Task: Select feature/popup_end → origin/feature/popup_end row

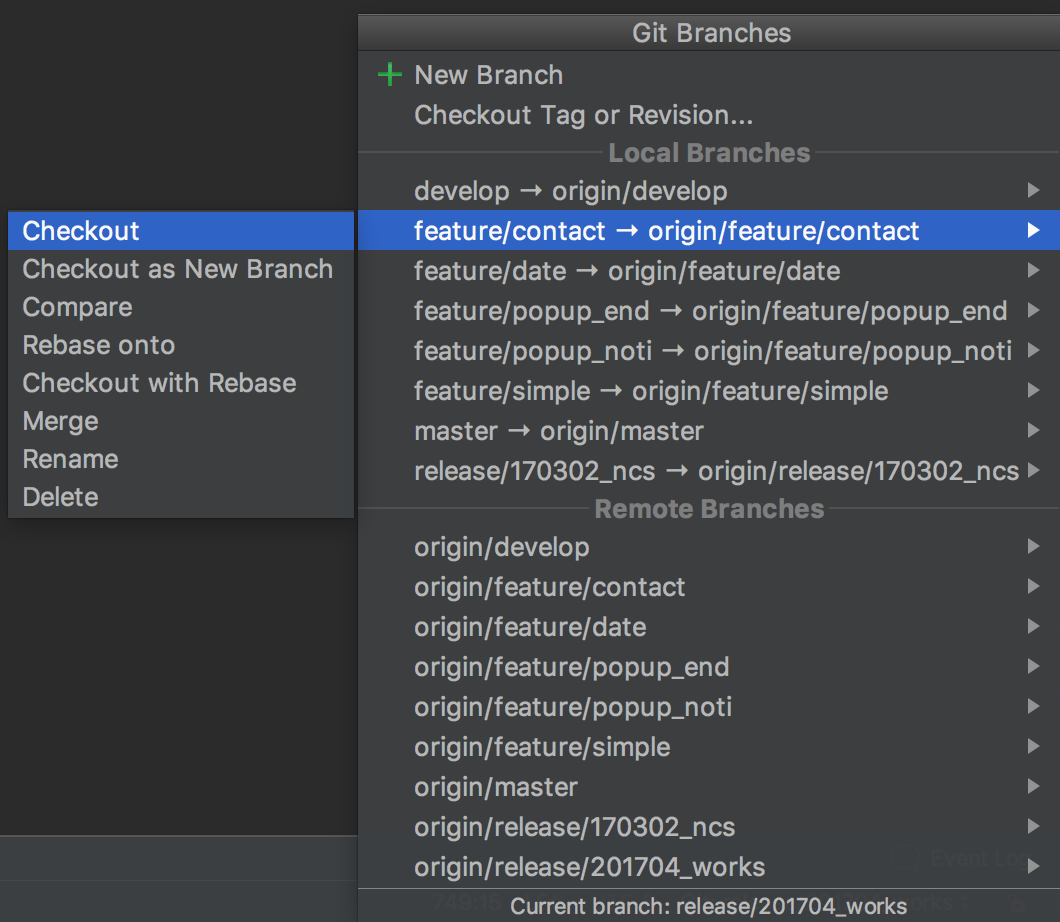Action: (x=708, y=310)
